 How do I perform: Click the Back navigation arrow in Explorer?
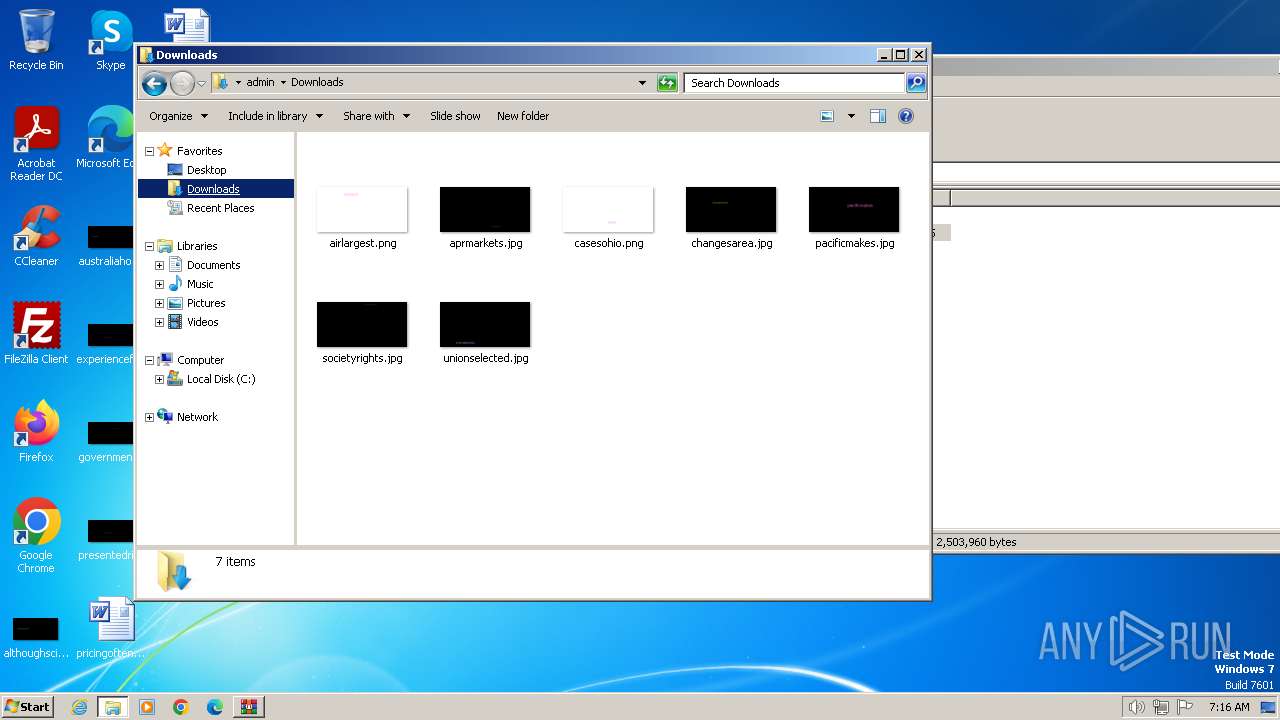click(154, 83)
